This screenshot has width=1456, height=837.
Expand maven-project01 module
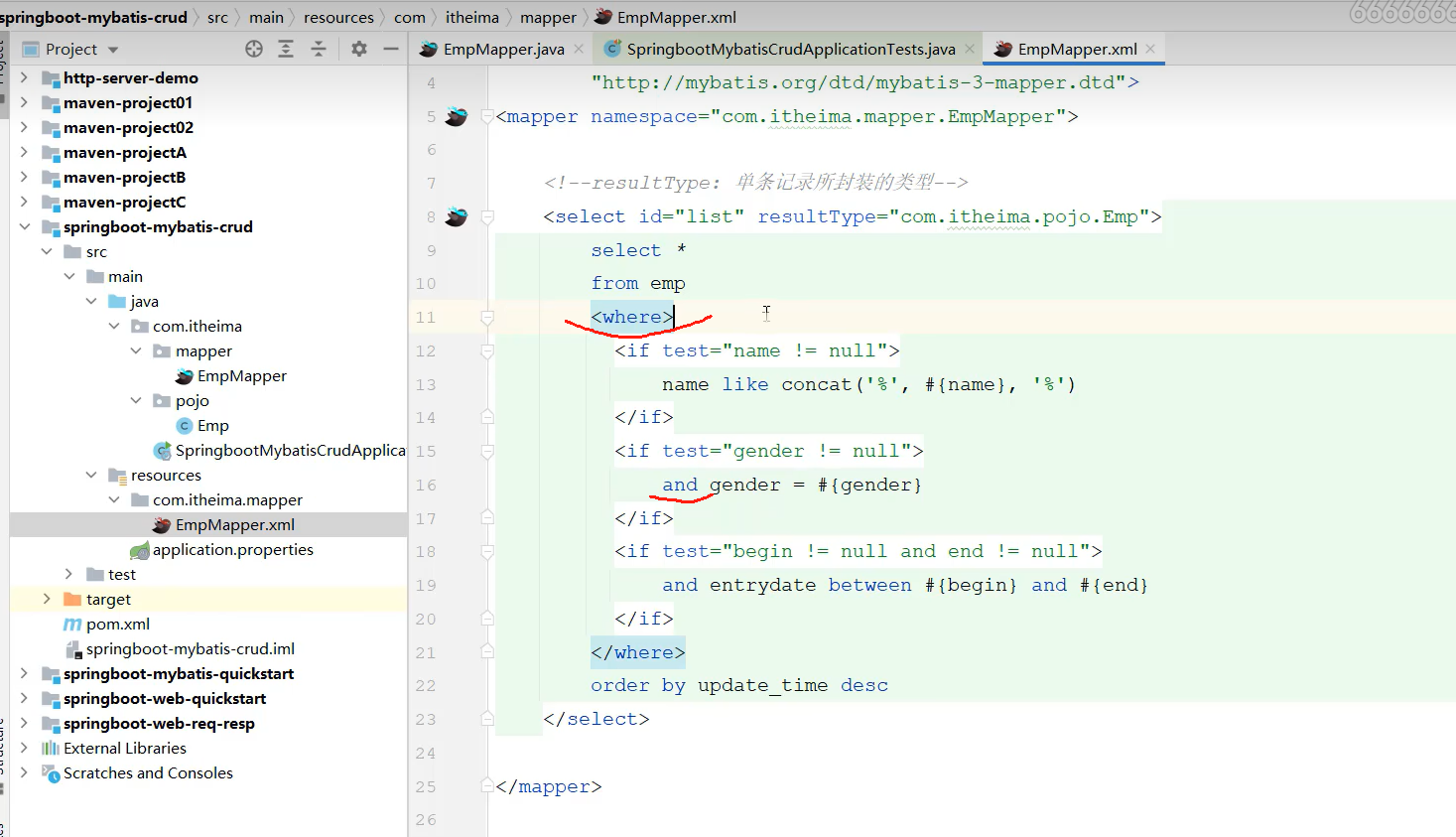coord(24,102)
